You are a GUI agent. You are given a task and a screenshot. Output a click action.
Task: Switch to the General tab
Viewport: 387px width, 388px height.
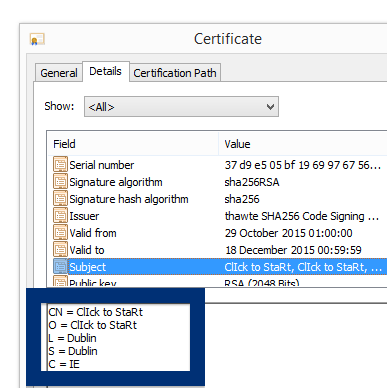[x=59, y=73]
